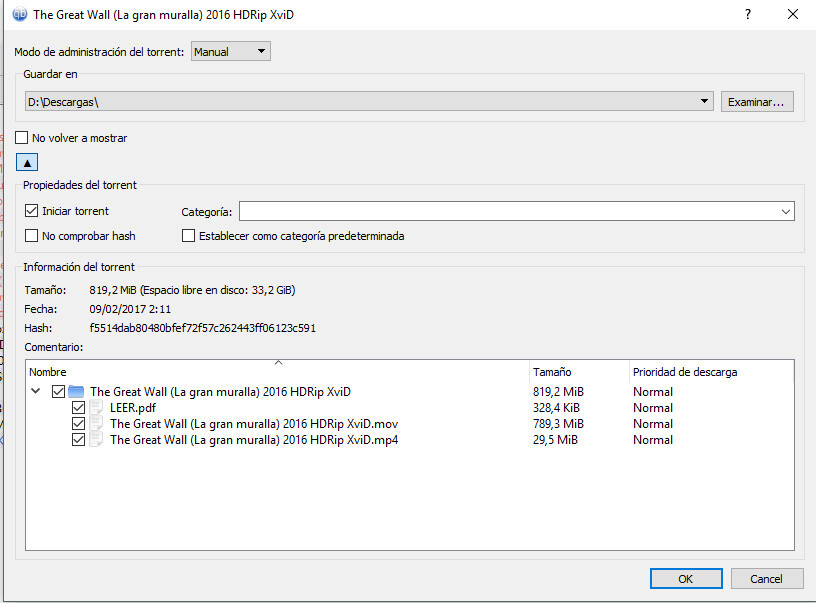This screenshot has width=816, height=603.
Task: Click Normal priority for LEER.pdf
Action: point(653,408)
